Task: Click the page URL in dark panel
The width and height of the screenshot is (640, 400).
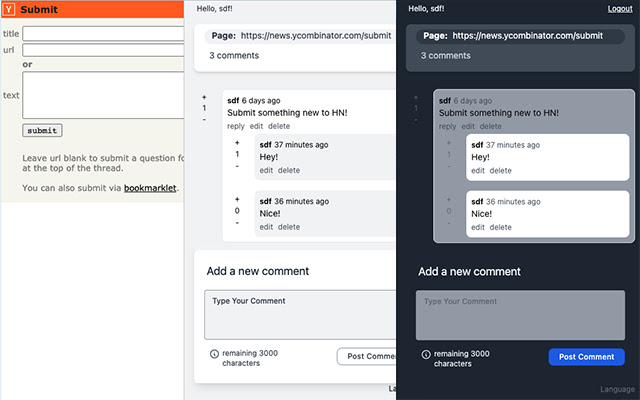Action: click(x=527, y=36)
